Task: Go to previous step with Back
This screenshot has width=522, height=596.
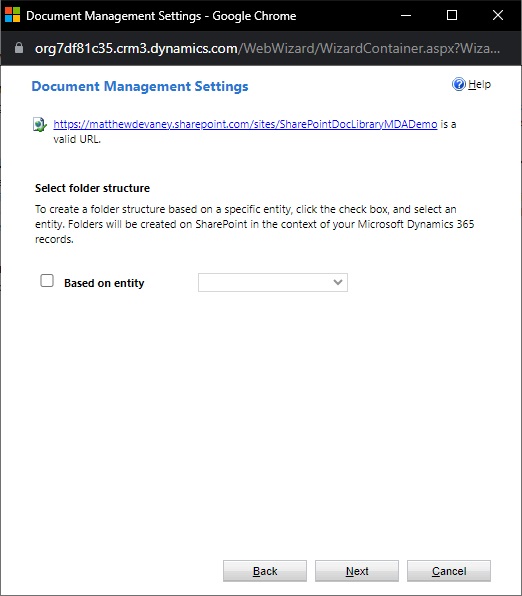Action: (265, 571)
